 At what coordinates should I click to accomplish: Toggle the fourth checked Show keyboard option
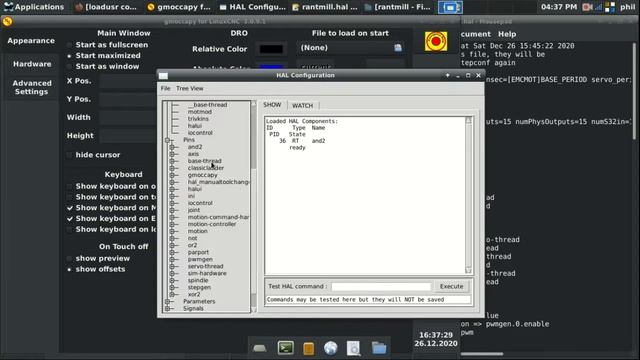pos(69,218)
